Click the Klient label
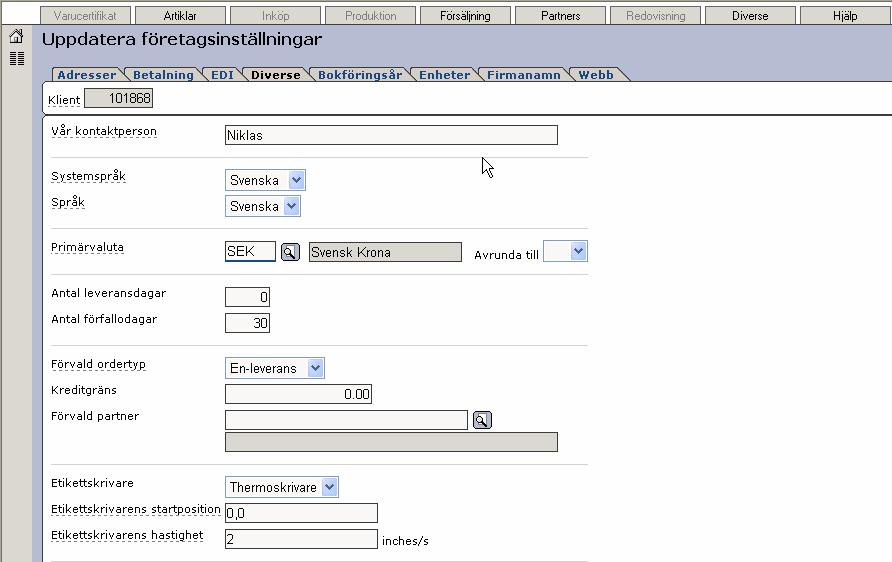The height and width of the screenshot is (562, 892). pyautogui.click(x=64, y=100)
